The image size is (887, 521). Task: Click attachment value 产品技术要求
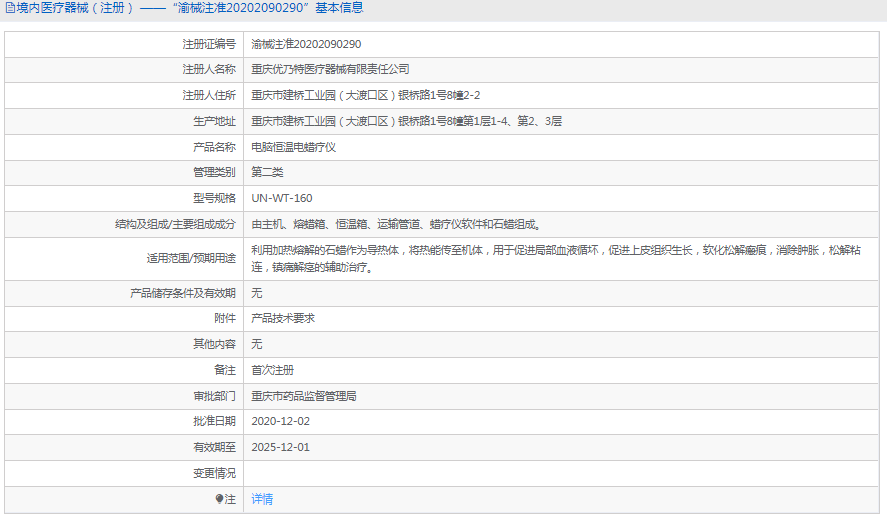283,318
